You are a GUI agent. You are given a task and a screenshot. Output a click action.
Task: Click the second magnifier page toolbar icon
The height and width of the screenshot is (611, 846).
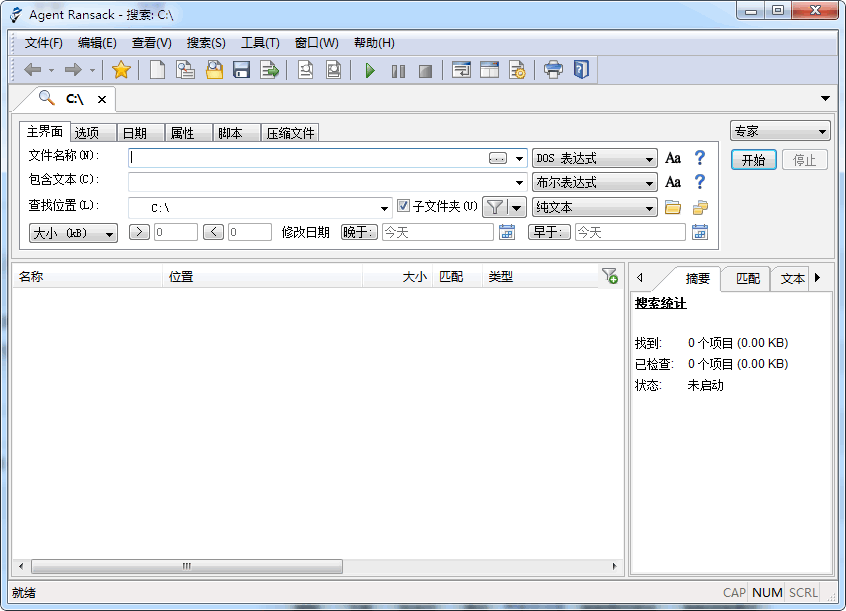click(334, 70)
